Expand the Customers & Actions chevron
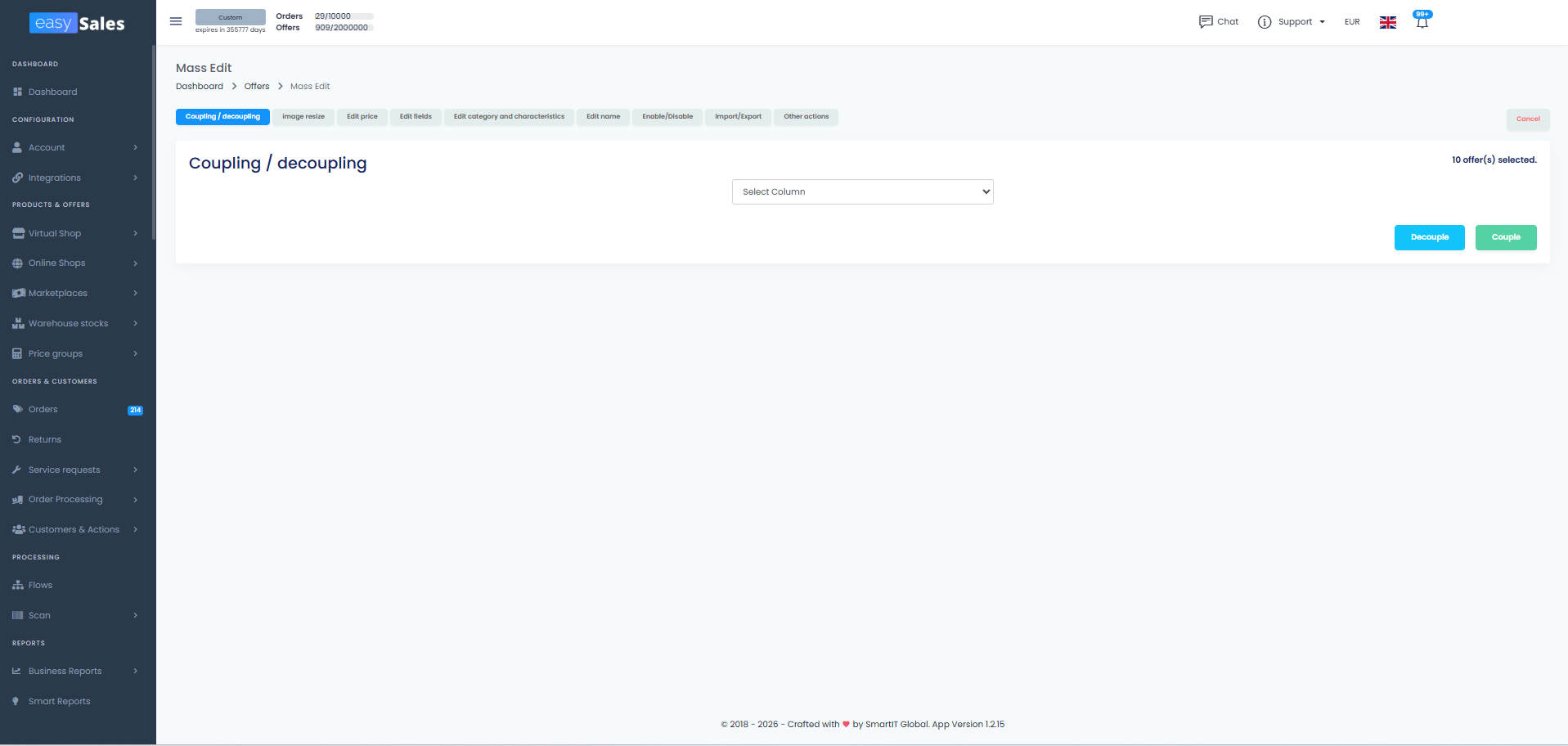 pos(135,529)
